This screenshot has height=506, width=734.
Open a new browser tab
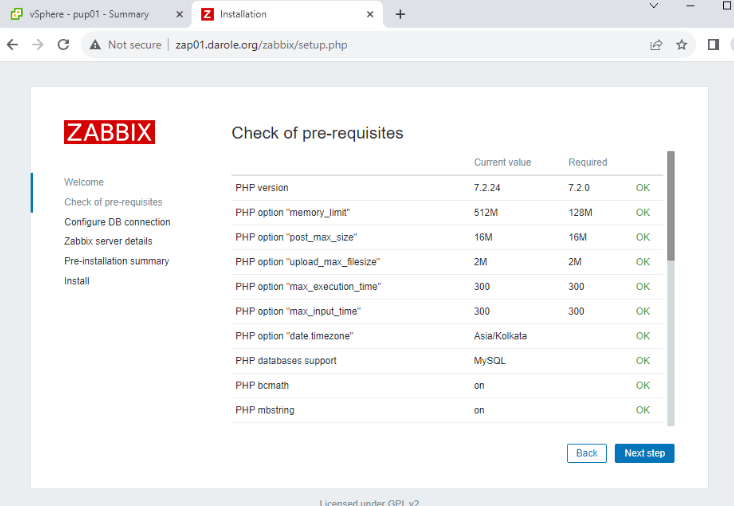click(x=400, y=15)
